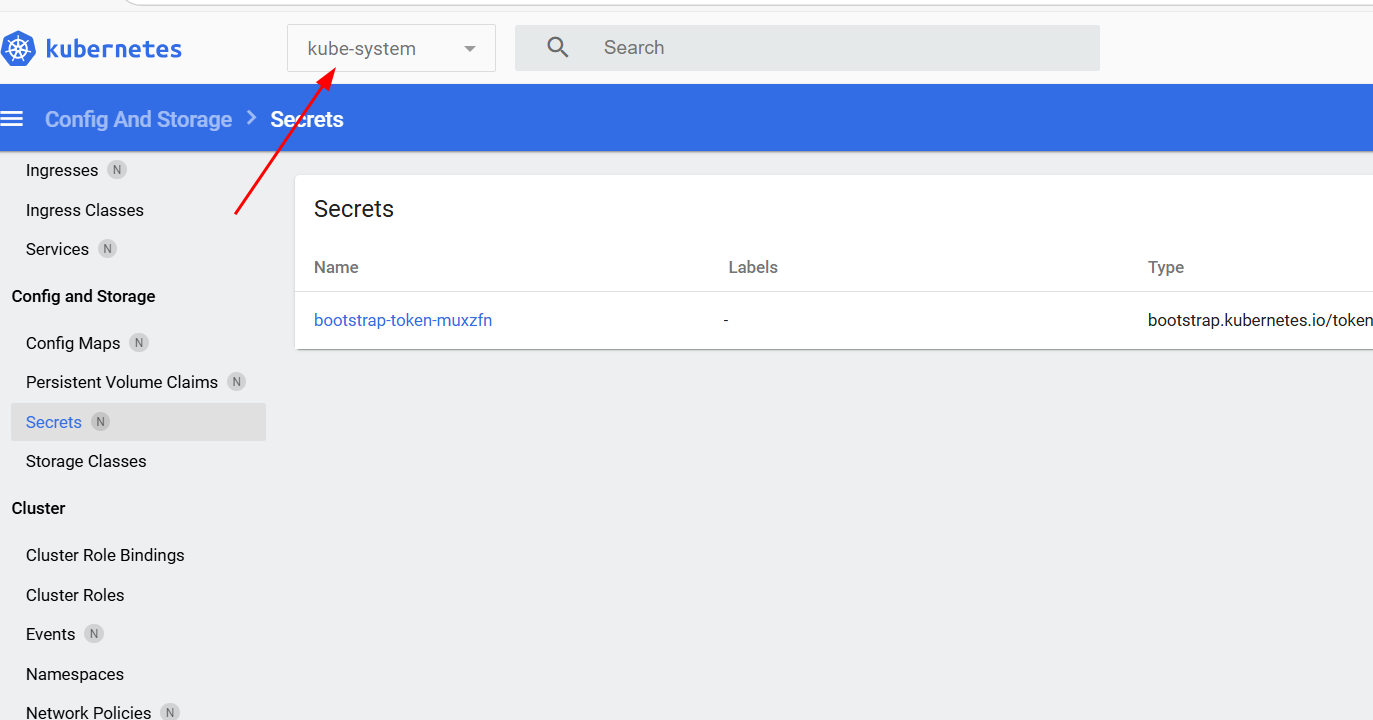Navigate to Services
The height and width of the screenshot is (720, 1373).
coord(57,249)
